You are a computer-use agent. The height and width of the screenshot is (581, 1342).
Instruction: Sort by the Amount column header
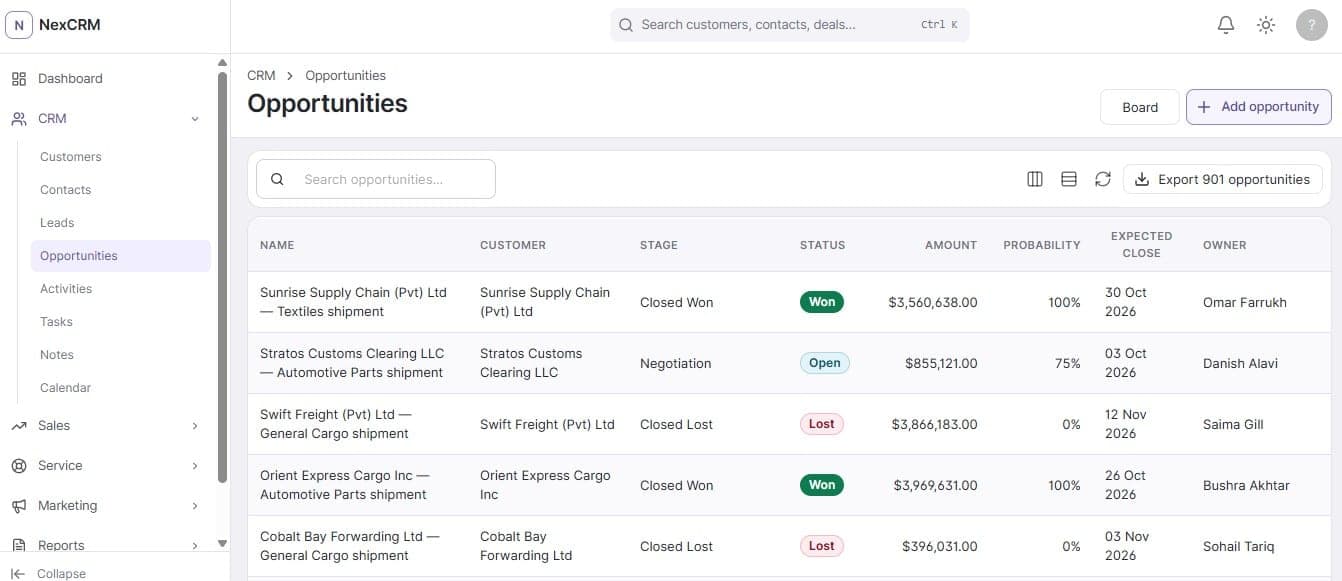click(950, 245)
